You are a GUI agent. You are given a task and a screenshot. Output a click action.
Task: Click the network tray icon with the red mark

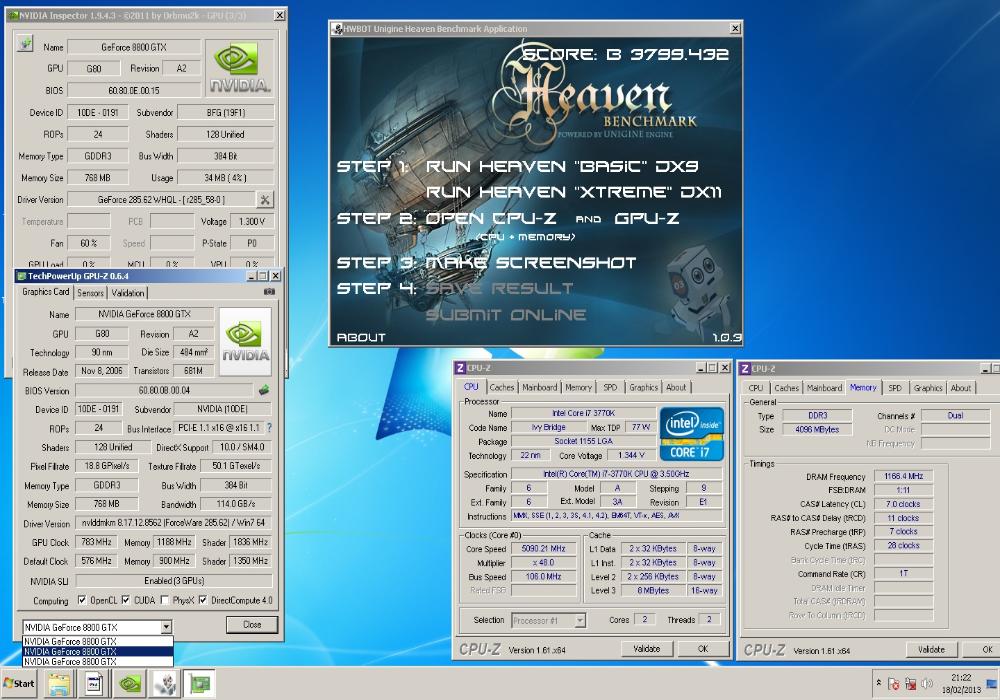[910, 684]
